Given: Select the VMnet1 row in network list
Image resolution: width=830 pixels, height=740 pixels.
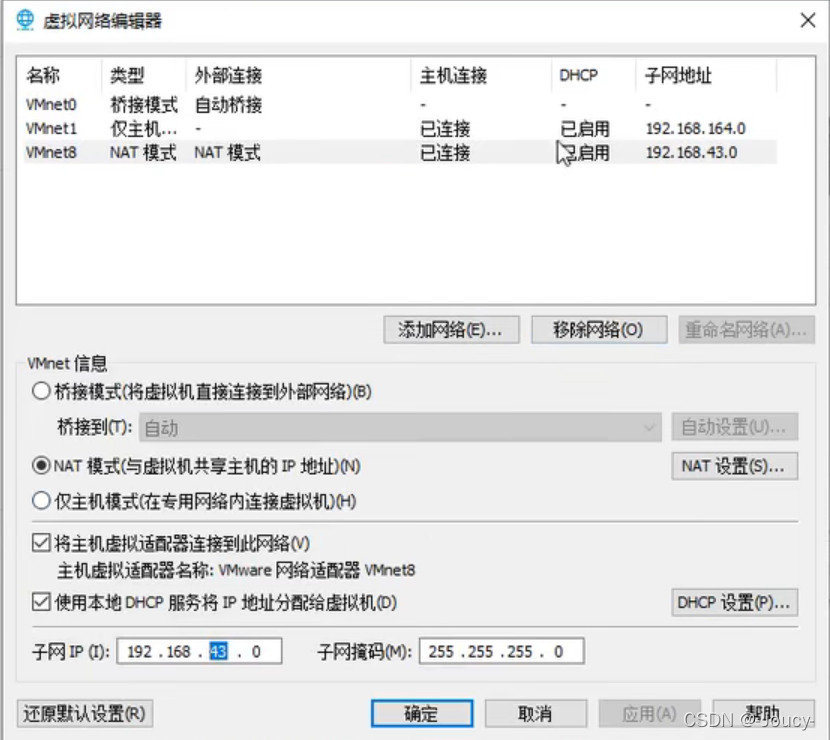Looking at the screenshot, I should coord(400,128).
